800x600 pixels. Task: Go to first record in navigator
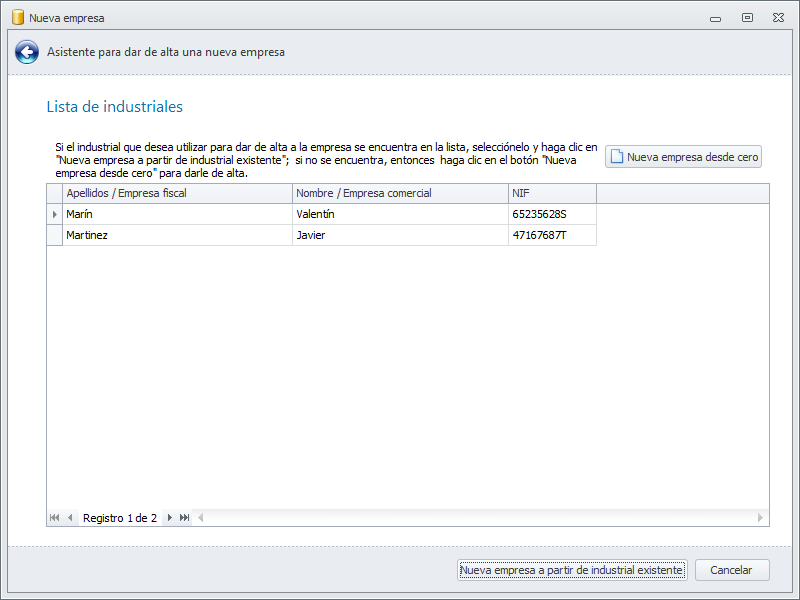54,518
